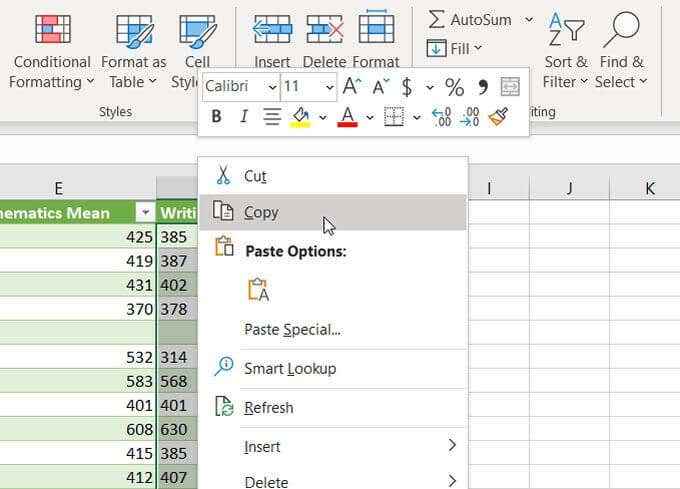
Task: Select cell with value 568
Action: click(x=177, y=381)
